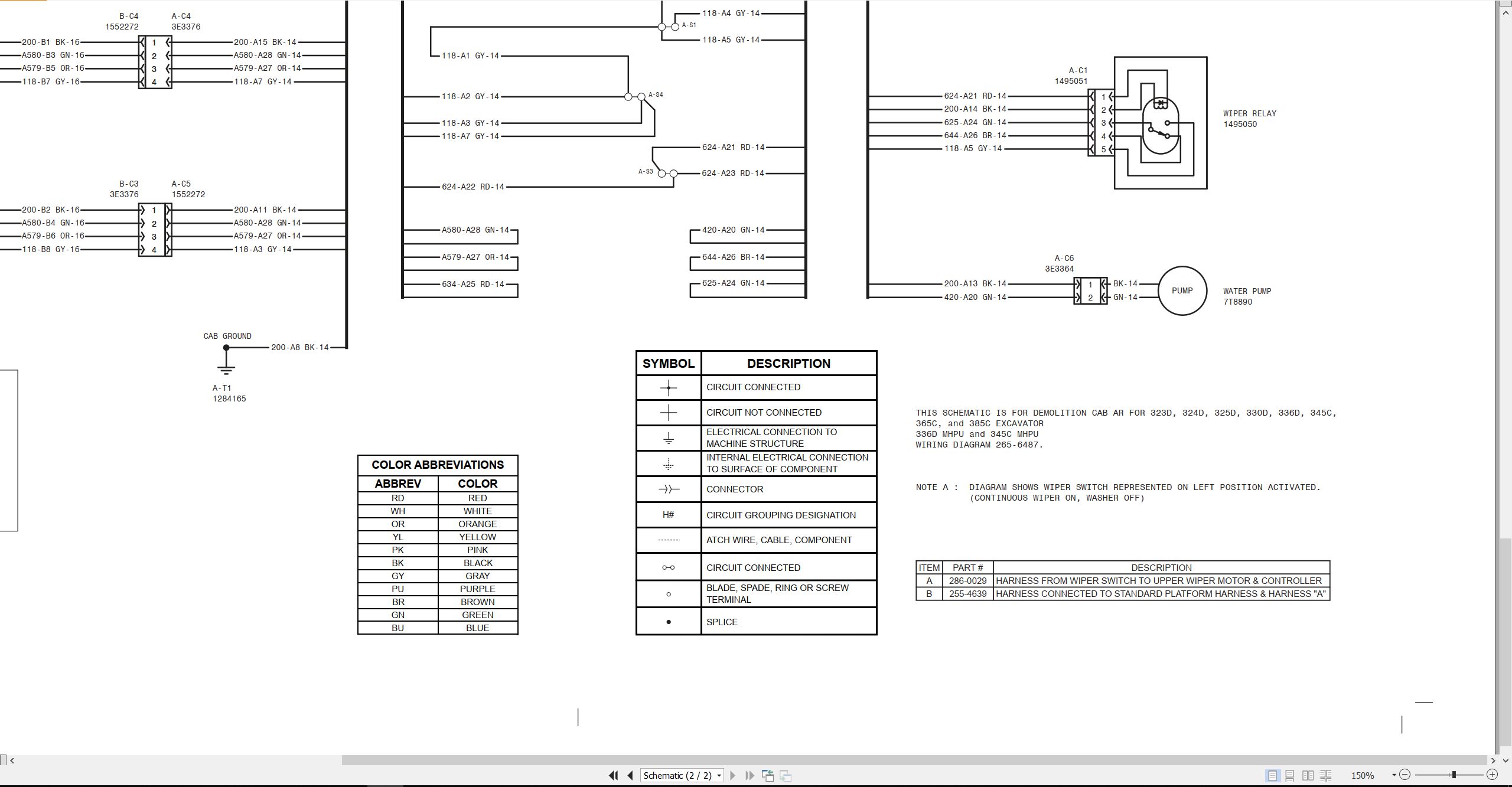Image resolution: width=1512 pixels, height=787 pixels.
Task: Click the next view navigation icon
Action: (786, 775)
